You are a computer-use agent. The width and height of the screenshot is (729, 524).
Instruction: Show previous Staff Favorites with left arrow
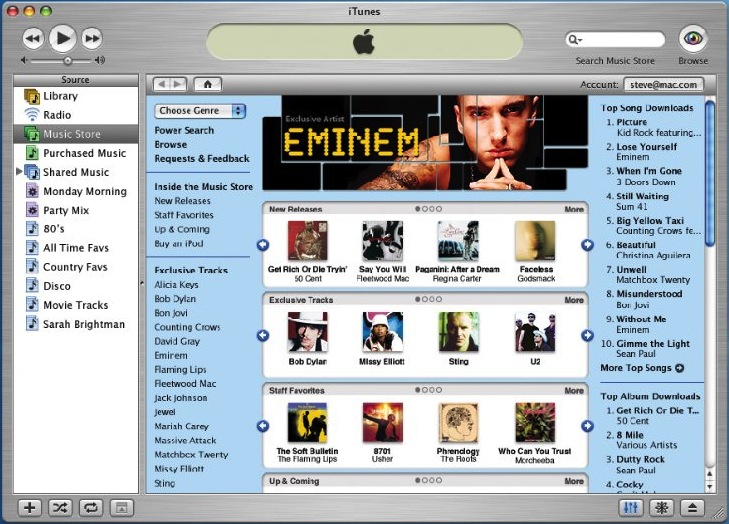(x=263, y=426)
